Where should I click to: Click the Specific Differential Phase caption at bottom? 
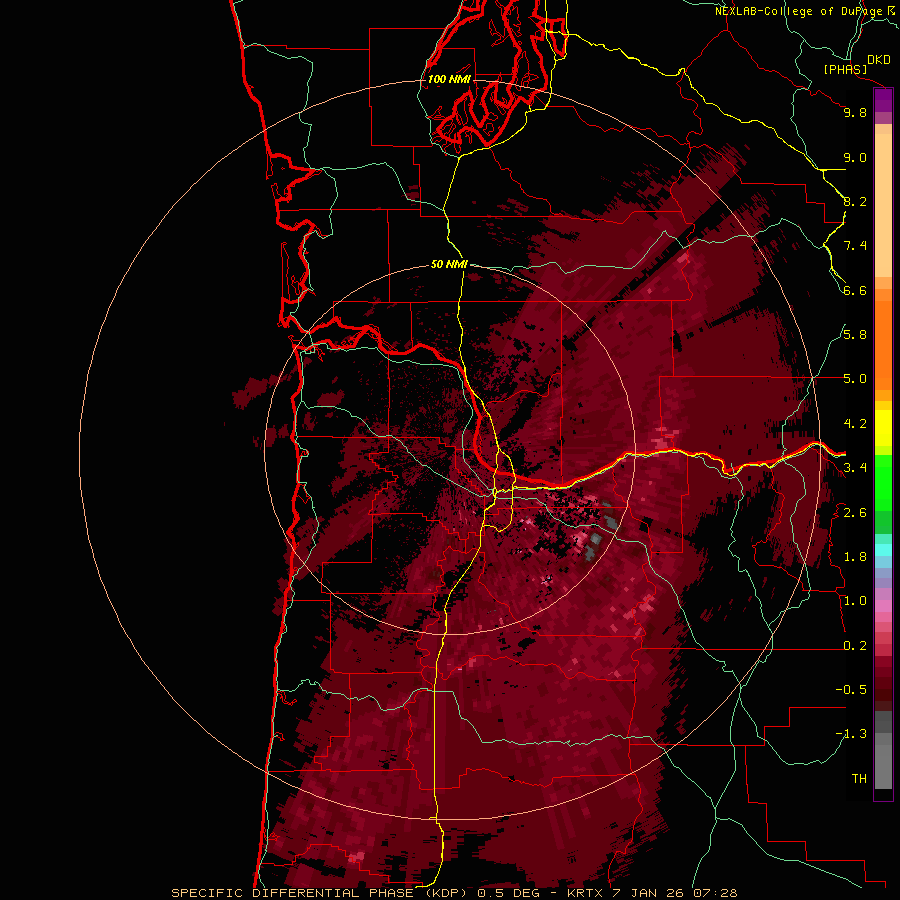point(454,893)
